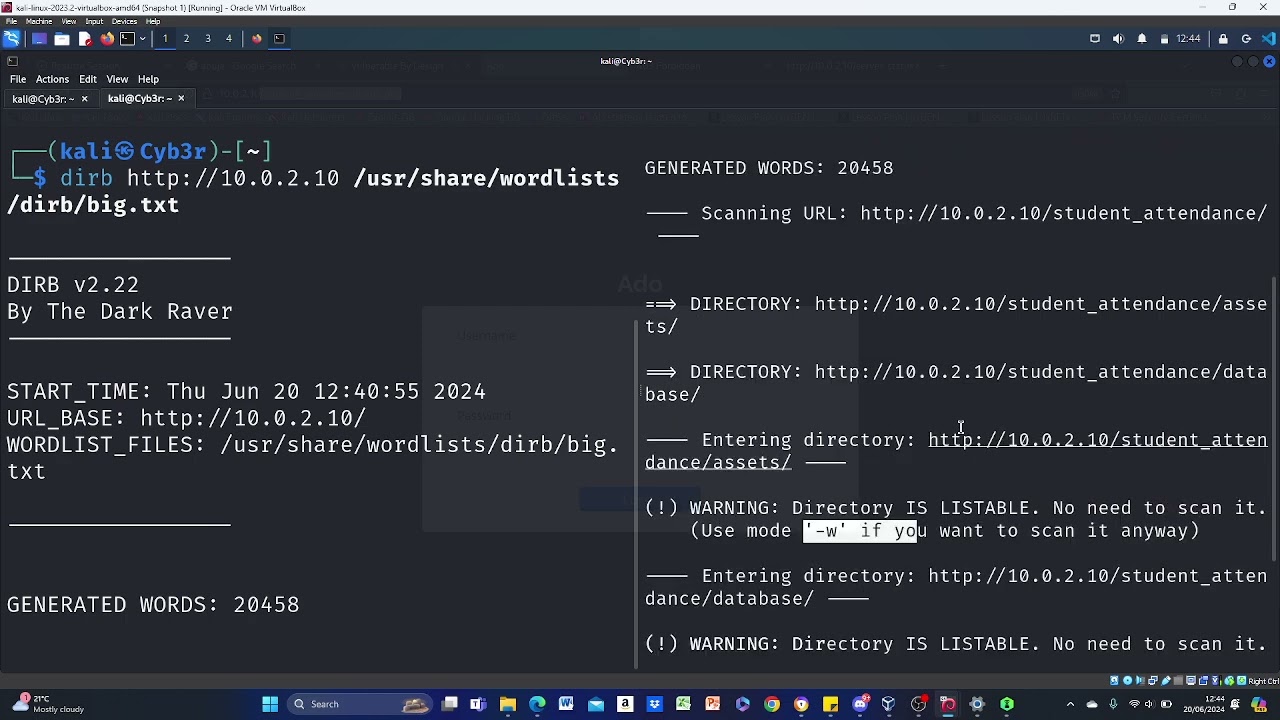Switch to workspace 3
Image resolution: width=1280 pixels, height=720 pixels.
[208, 38]
